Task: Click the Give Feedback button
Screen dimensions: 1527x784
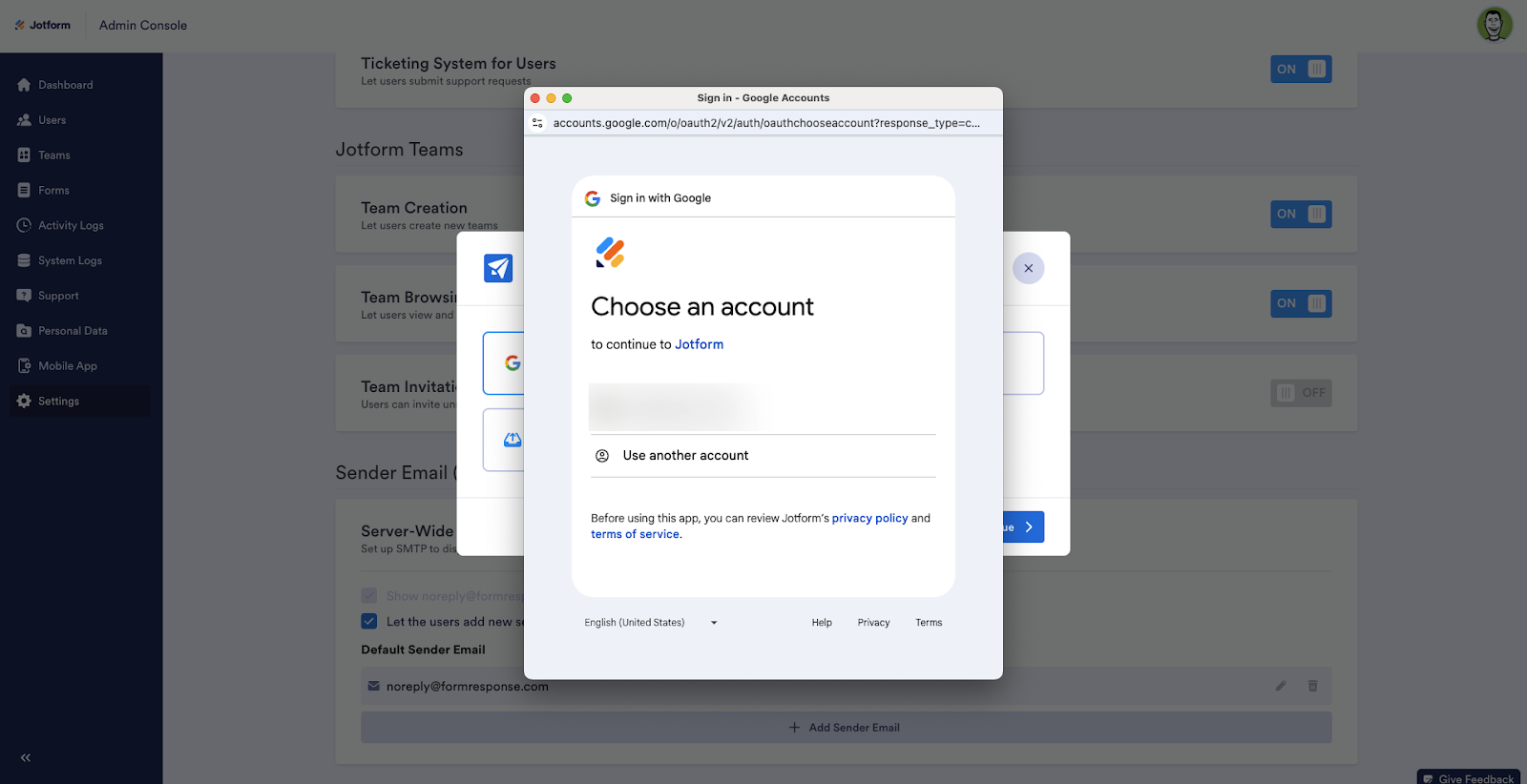Action: (x=1469, y=778)
